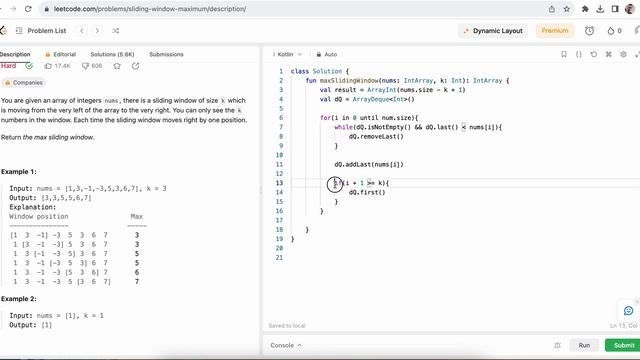Go to the previous problem
This screenshot has height=360, width=640.
click(82, 31)
